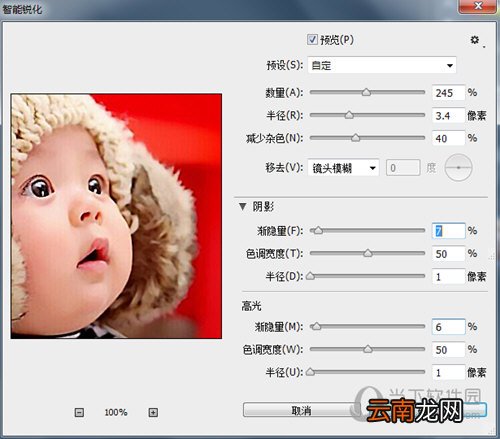Screen dimensions: 500x439
Task: Click the 减少杂色 value field showing 40
Action: click(448, 138)
